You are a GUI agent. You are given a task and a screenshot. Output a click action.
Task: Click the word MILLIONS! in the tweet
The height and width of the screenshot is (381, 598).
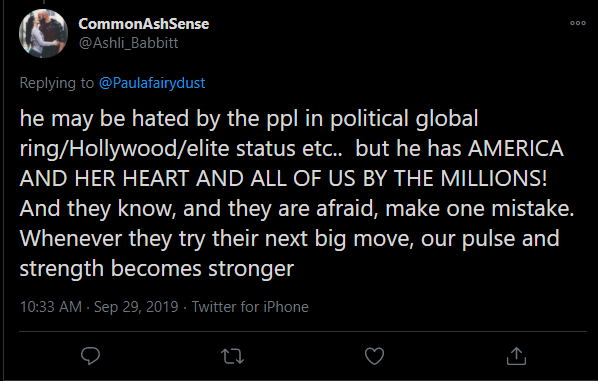(494, 178)
